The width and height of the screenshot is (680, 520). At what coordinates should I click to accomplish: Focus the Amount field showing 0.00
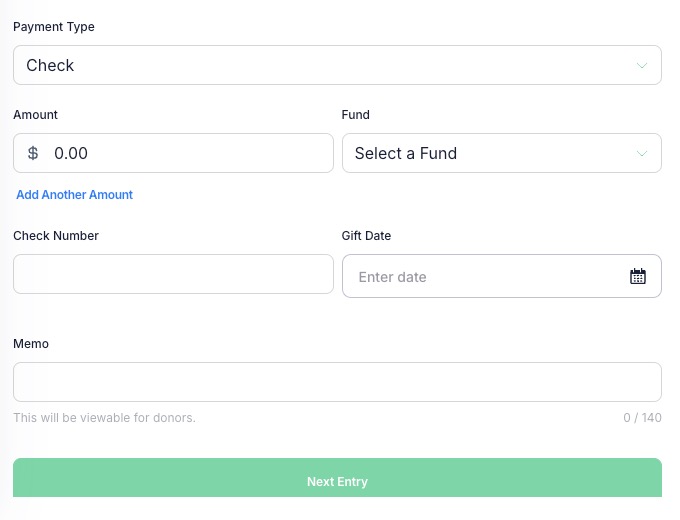tap(173, 153)
